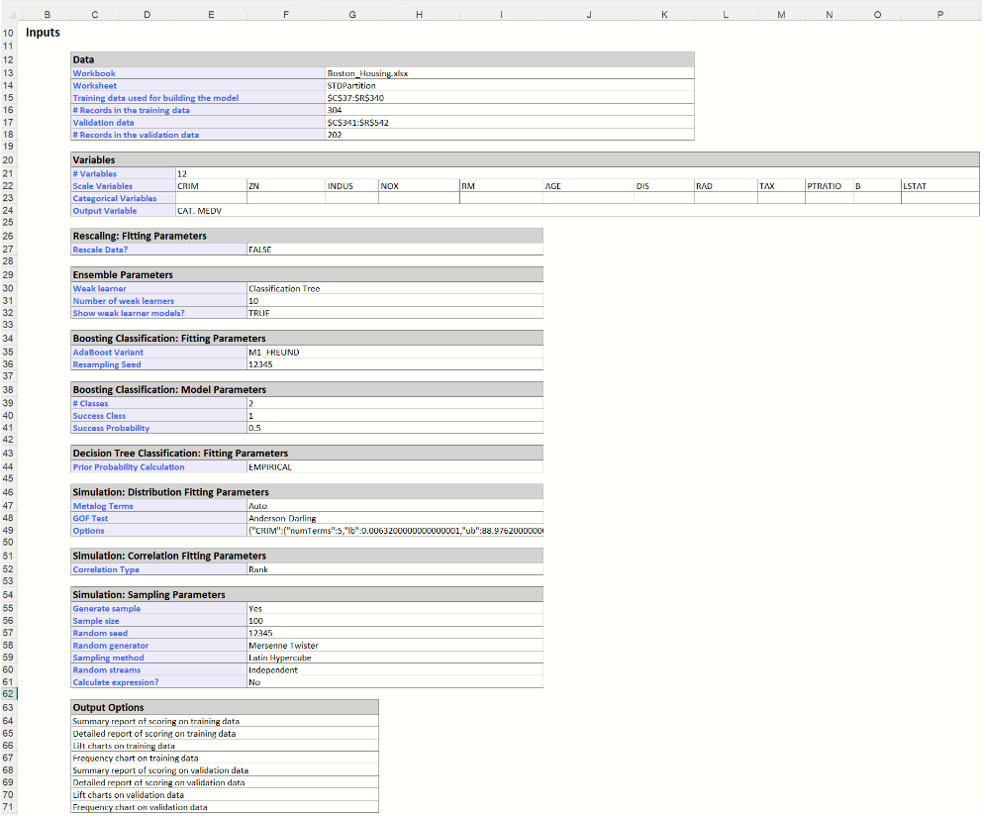The image size is (986, 816).
Task: Click the STDPartition worksheet value cell
Action: coord(350,86)
